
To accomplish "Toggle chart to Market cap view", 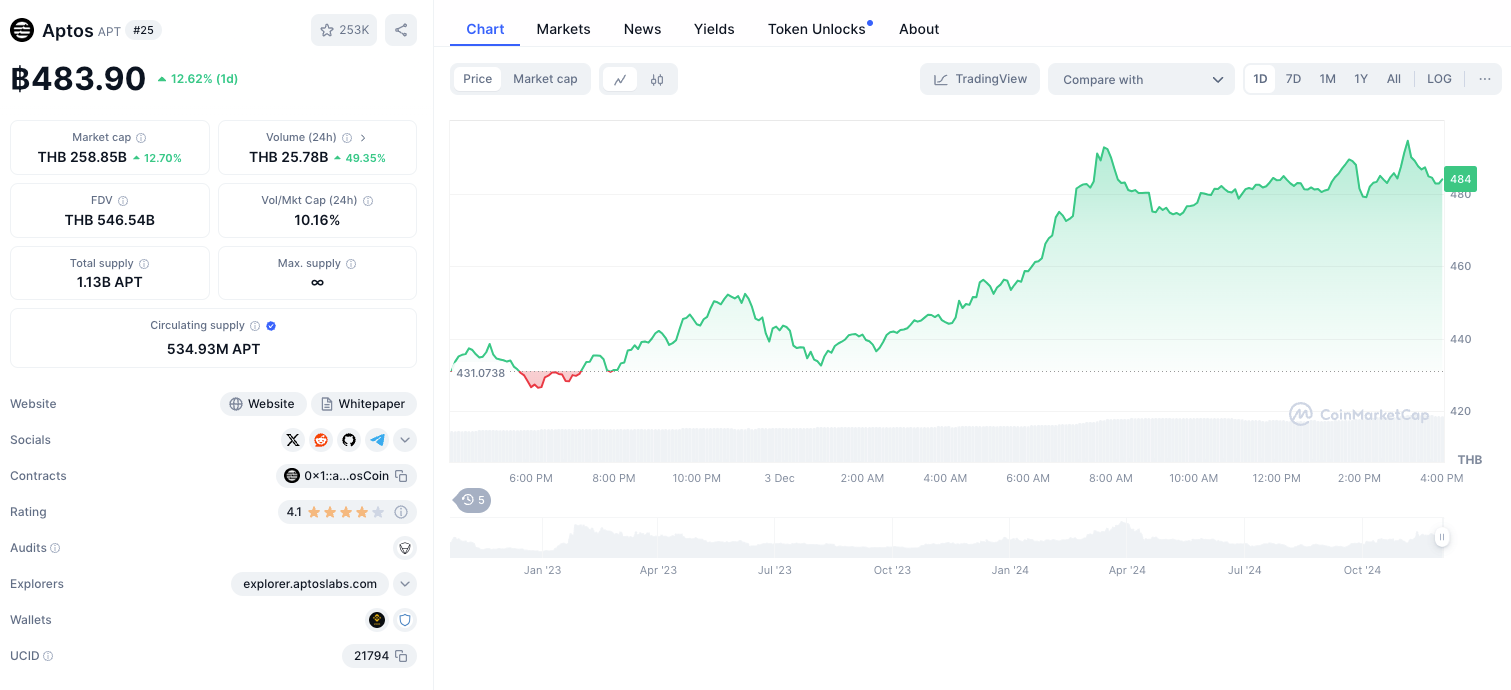I will [545, 79].
